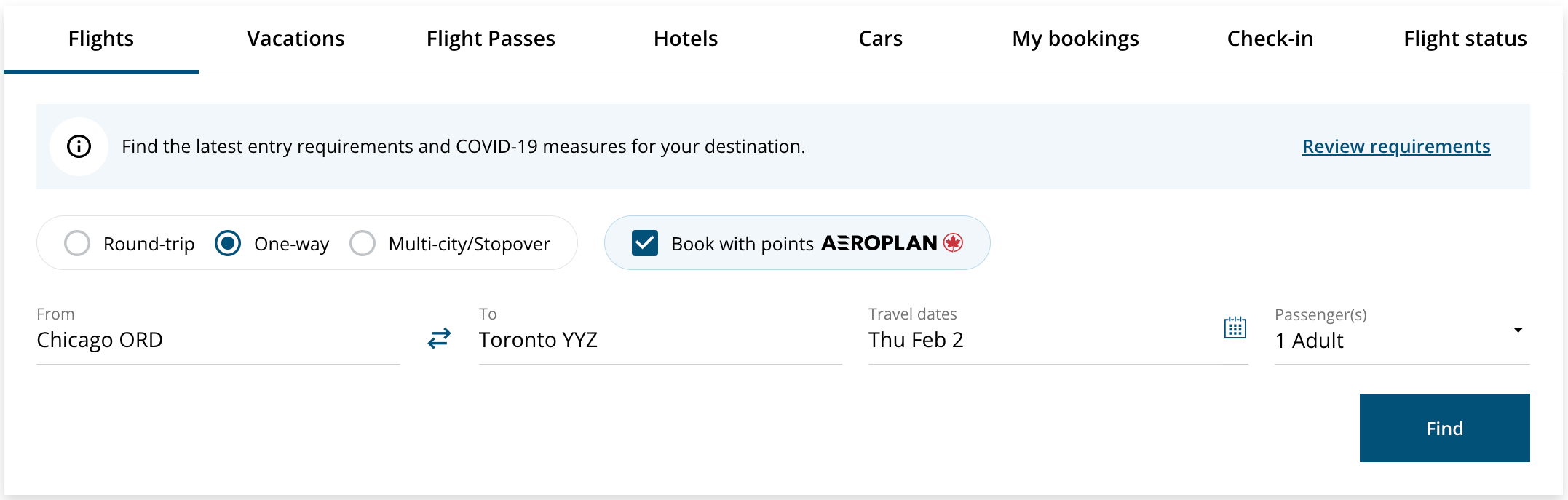Select One-way trip type

227,244
